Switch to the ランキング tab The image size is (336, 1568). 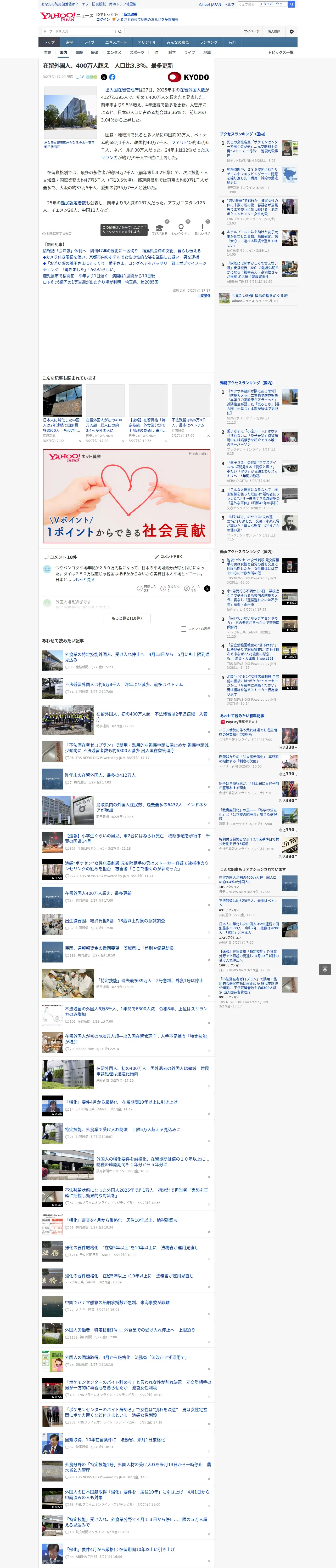(x=209, y=43)
